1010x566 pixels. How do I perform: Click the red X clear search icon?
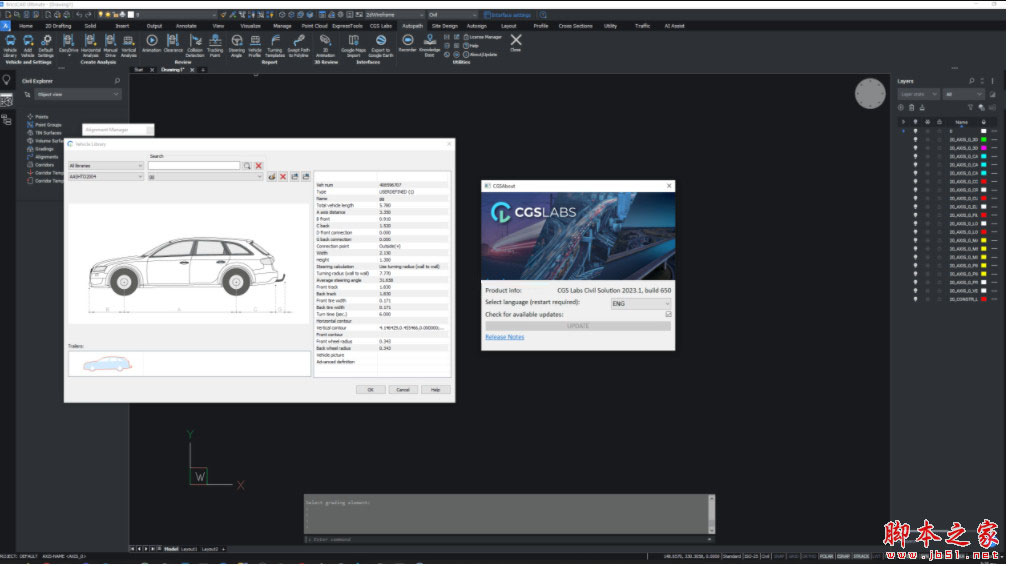258,166
